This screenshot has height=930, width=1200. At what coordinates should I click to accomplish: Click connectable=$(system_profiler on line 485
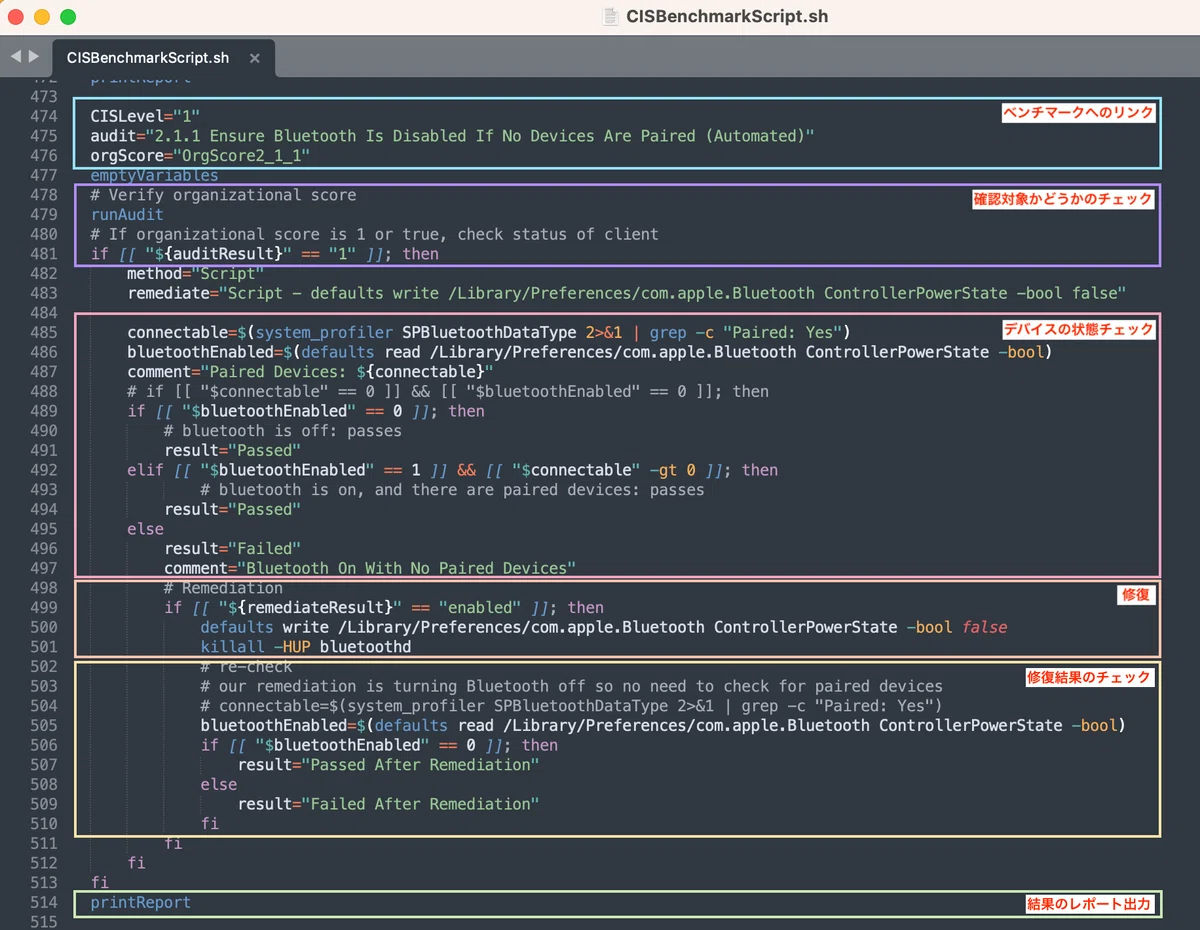point(488,332)
